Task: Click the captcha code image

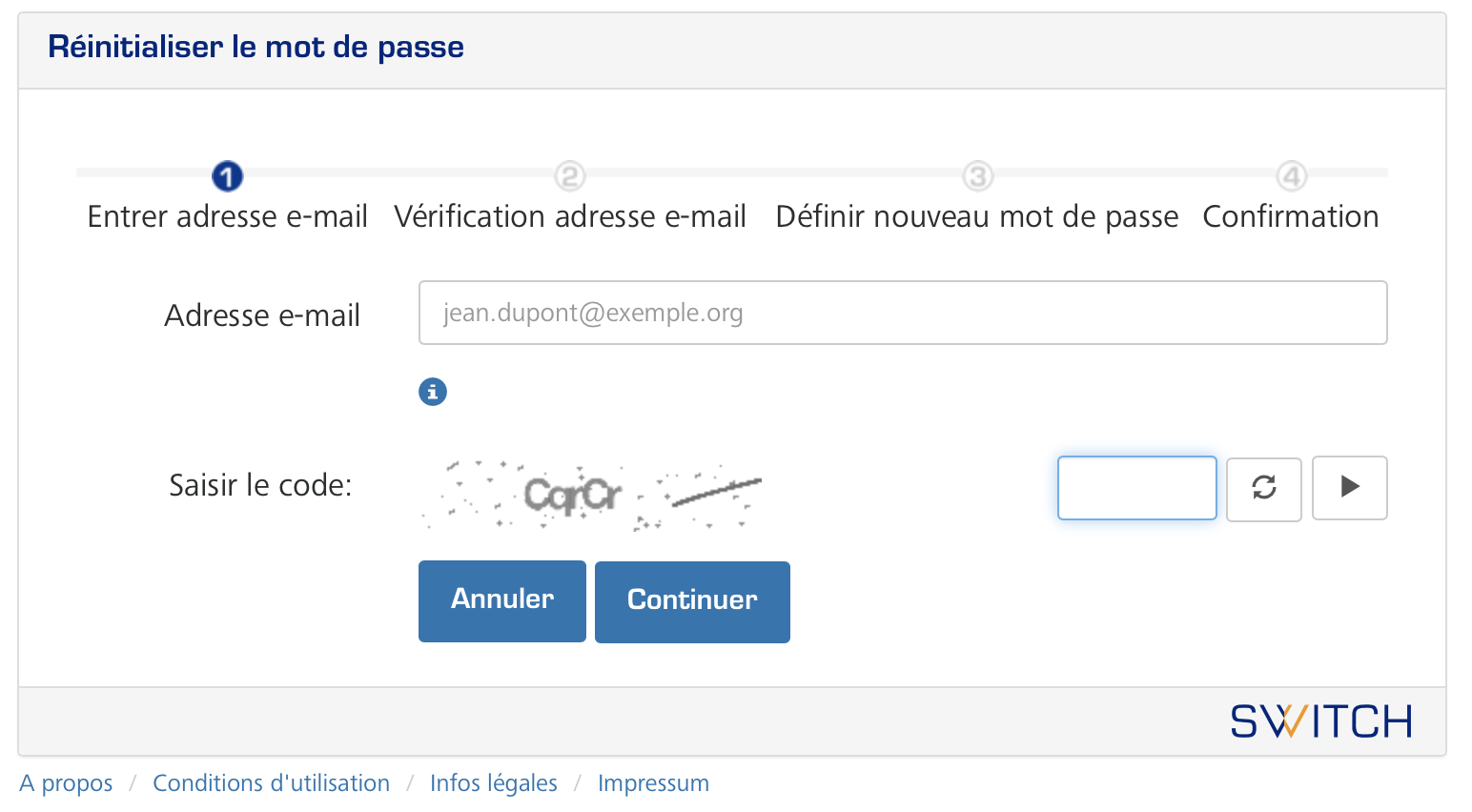Action: coord(592,495)
